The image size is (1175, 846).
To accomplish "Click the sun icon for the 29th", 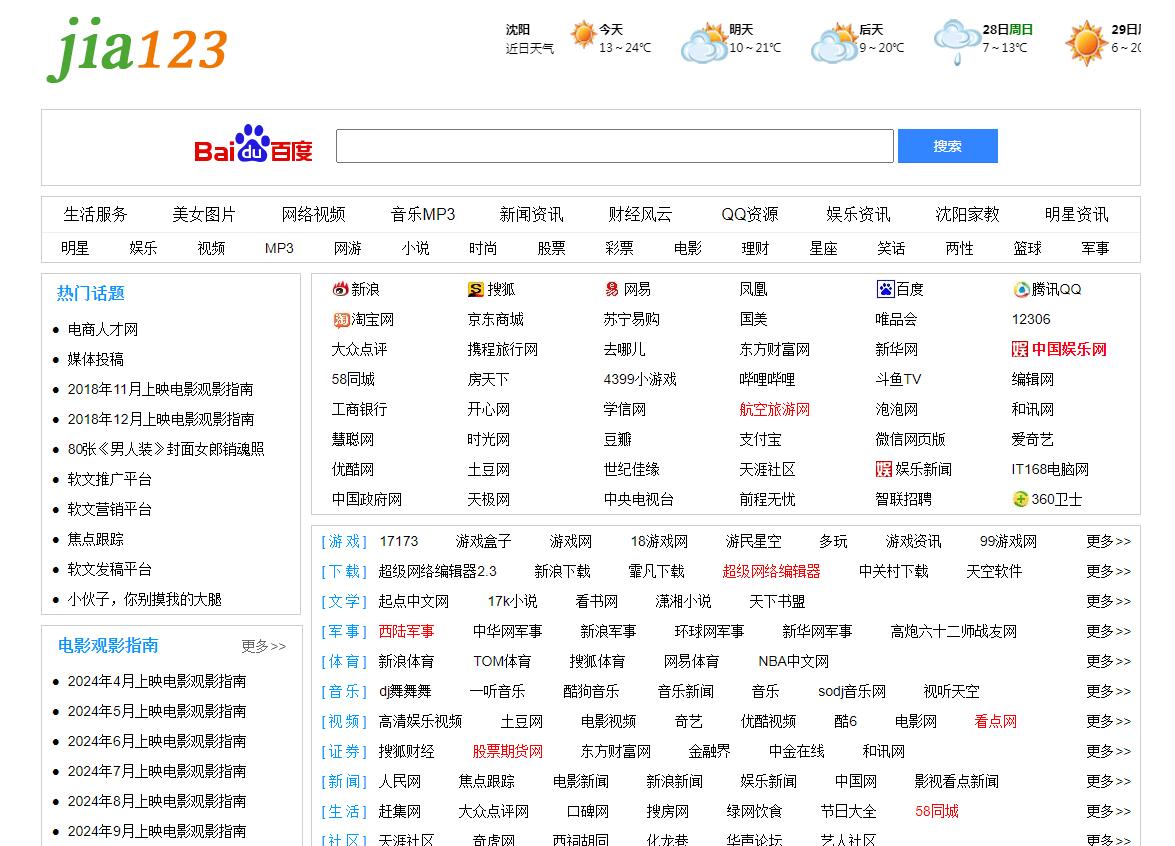I will [x=1086, y=43].
